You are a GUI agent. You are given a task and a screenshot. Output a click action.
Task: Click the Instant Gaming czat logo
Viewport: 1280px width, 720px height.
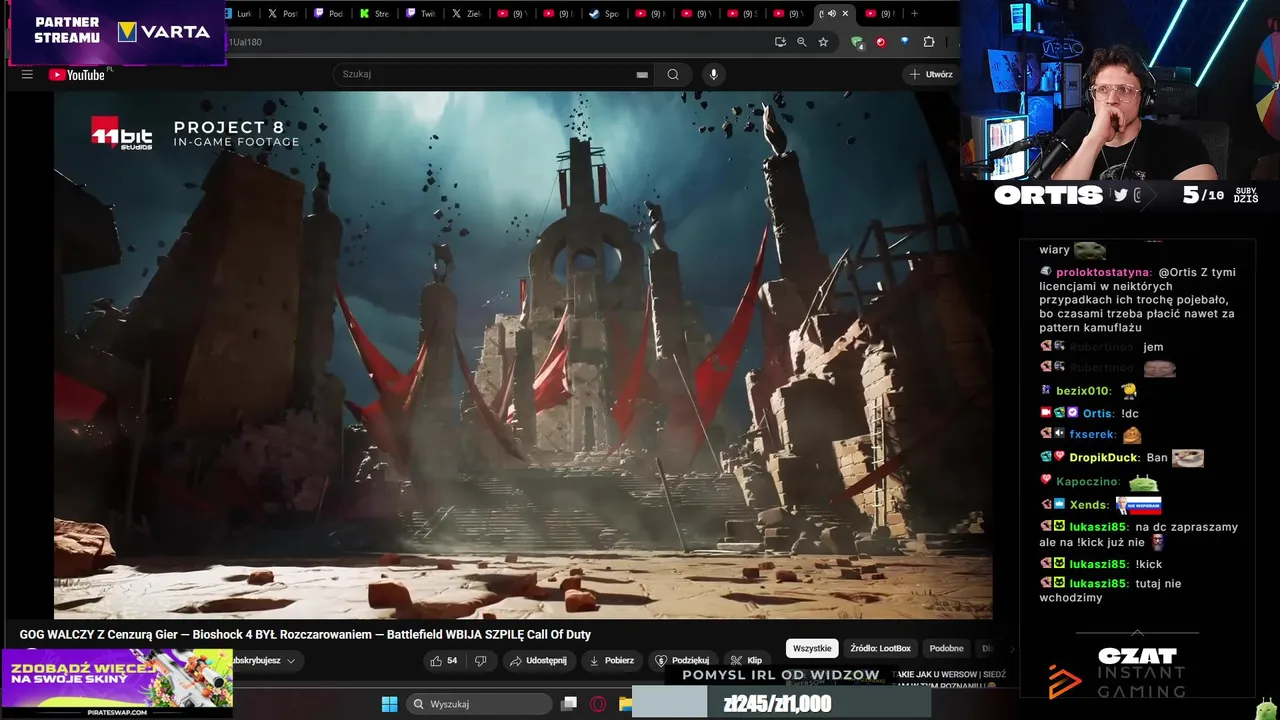coord(1117,672)
